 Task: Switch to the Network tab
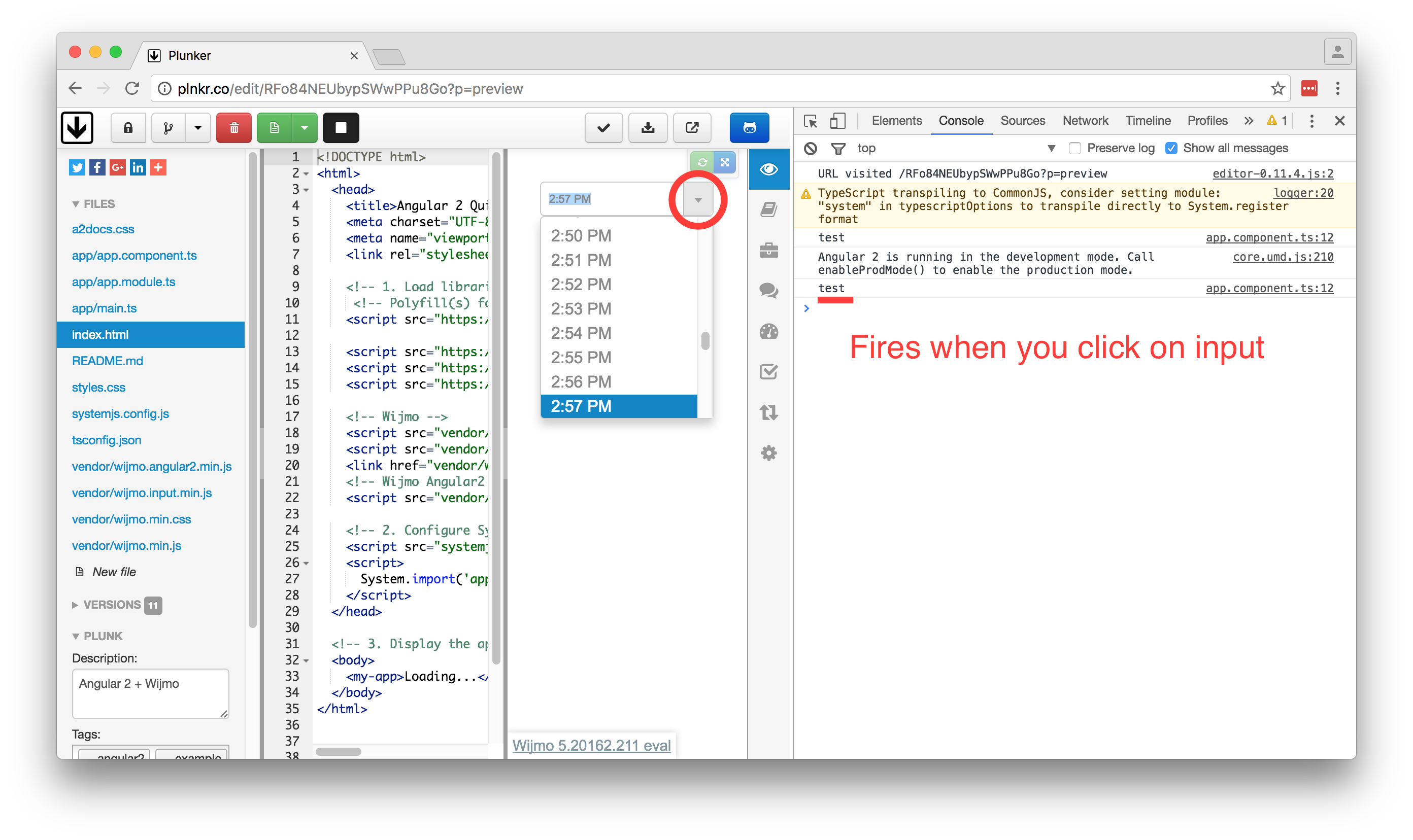point(1085,121)
